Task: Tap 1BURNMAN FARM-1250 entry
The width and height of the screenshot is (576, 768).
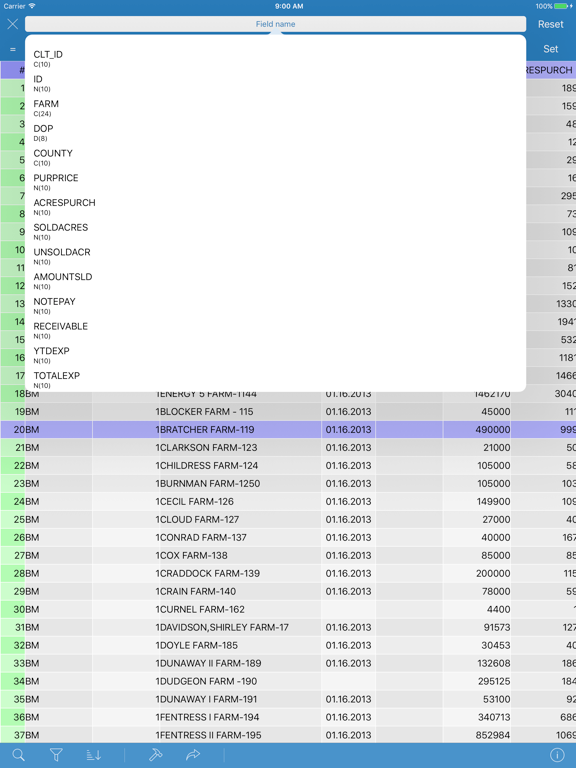Action: 238,483
